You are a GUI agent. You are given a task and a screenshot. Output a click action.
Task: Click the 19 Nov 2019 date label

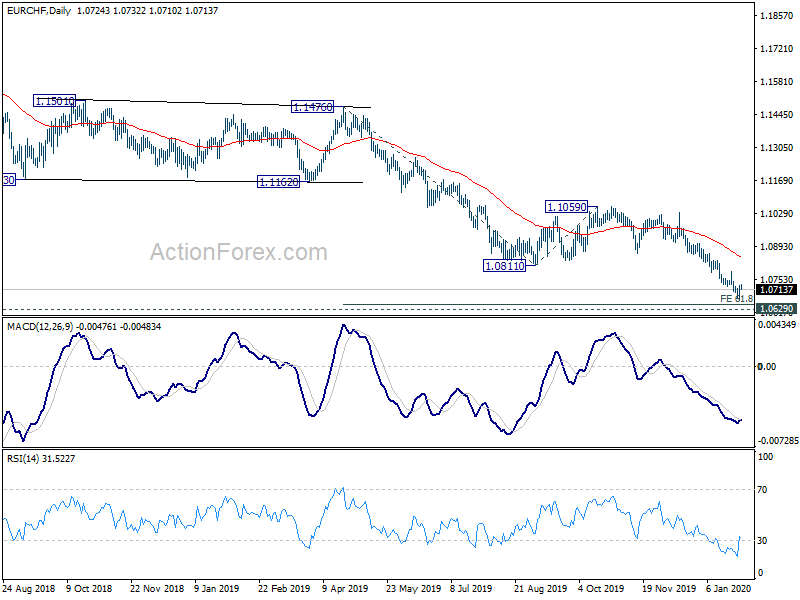(x=669, y=588)
